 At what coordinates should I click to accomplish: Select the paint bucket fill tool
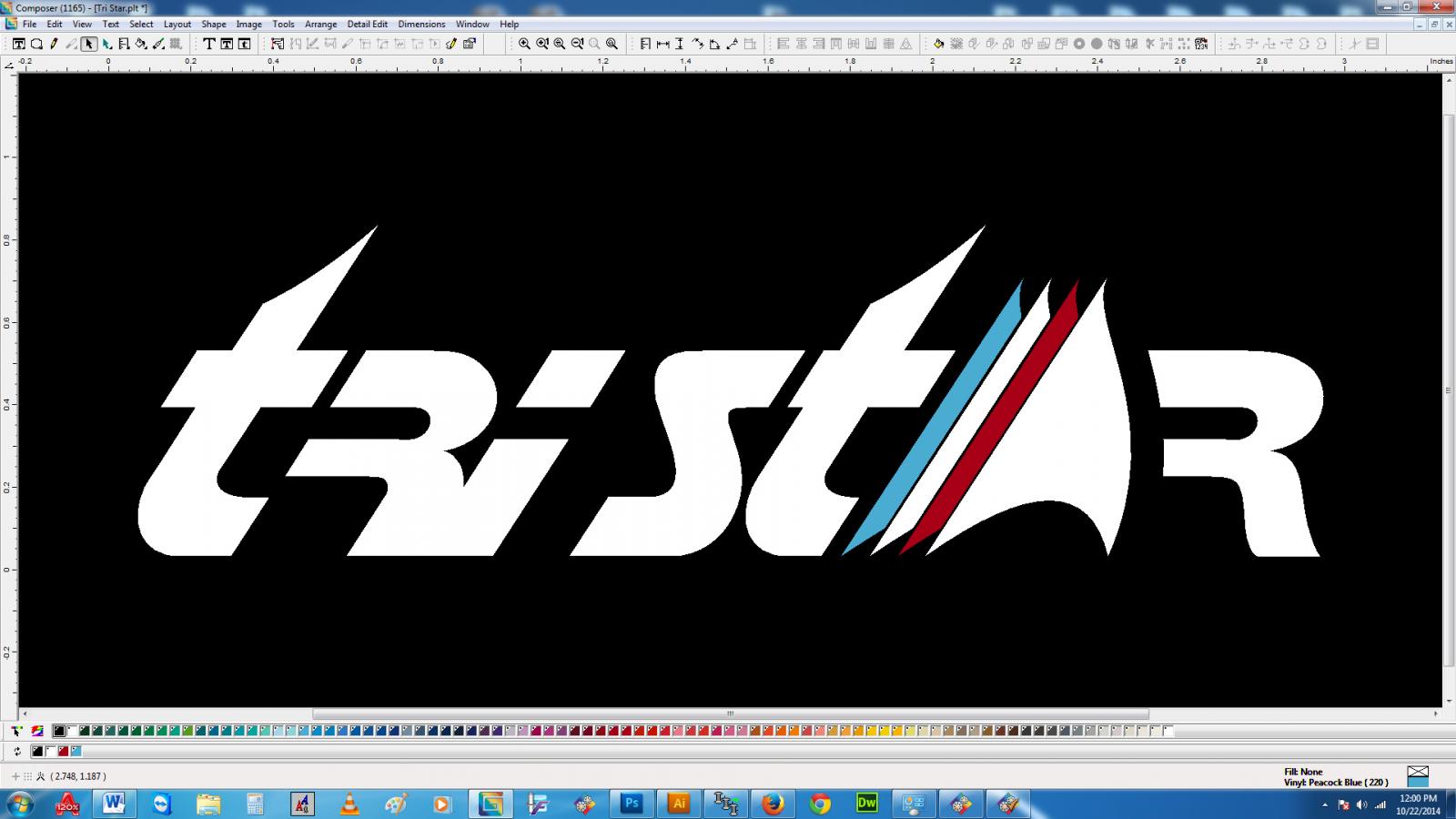click(141, 44)
